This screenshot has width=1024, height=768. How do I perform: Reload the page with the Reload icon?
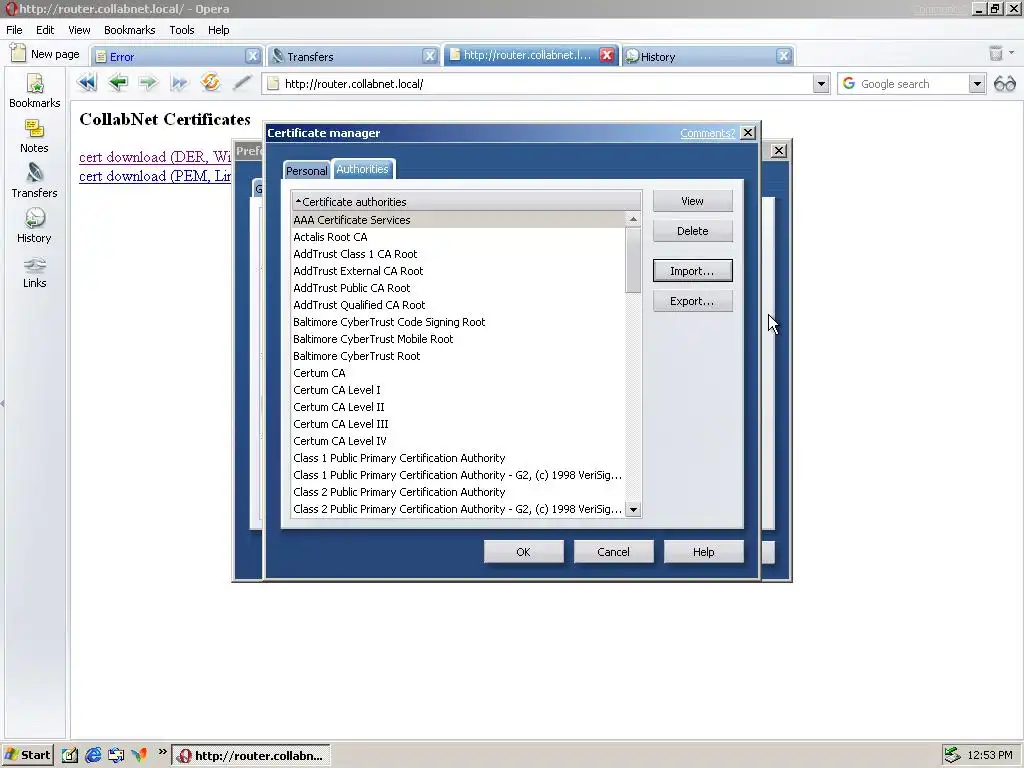click(x=210, y=82)
